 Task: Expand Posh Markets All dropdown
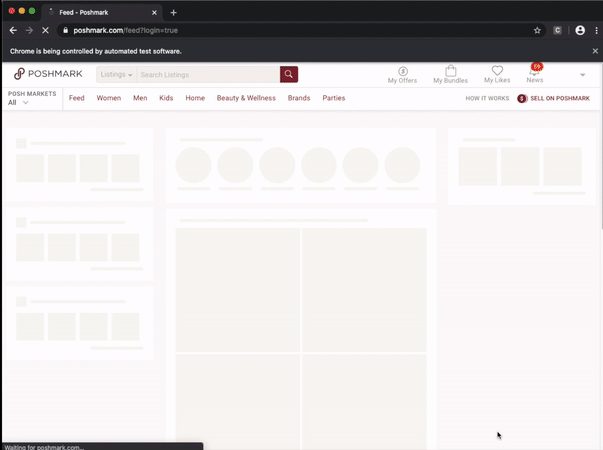coord(19,102)
